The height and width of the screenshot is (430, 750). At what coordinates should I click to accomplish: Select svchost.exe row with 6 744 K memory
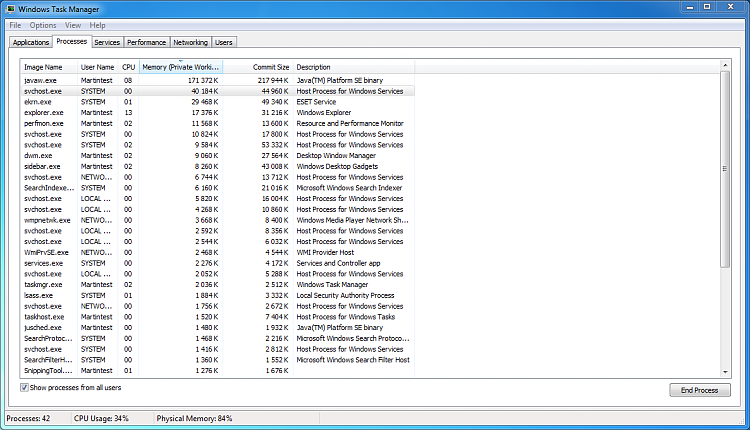coord(218,177)
